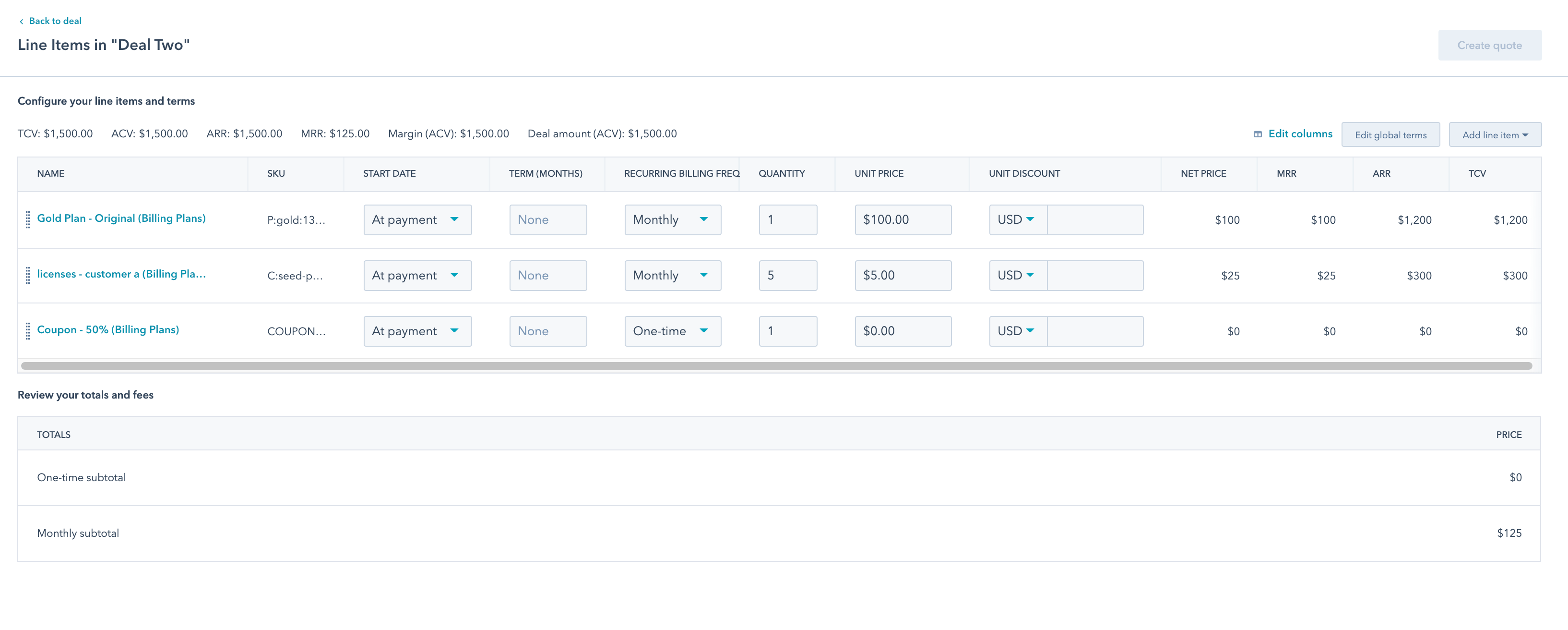Go back via Back to deal link
The image size is (1568, 630).
55,21
